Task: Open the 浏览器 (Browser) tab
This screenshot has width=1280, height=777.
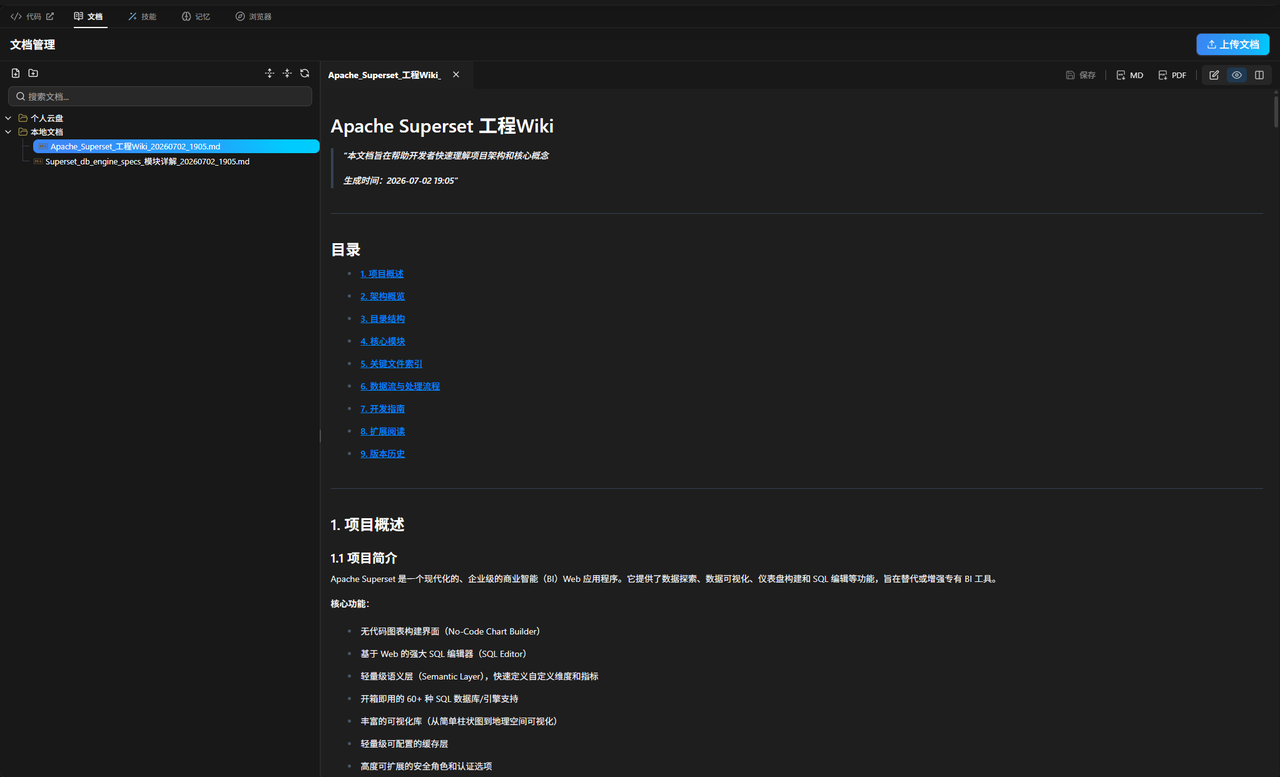Action: pyautogui.click(x=254, y=17)
